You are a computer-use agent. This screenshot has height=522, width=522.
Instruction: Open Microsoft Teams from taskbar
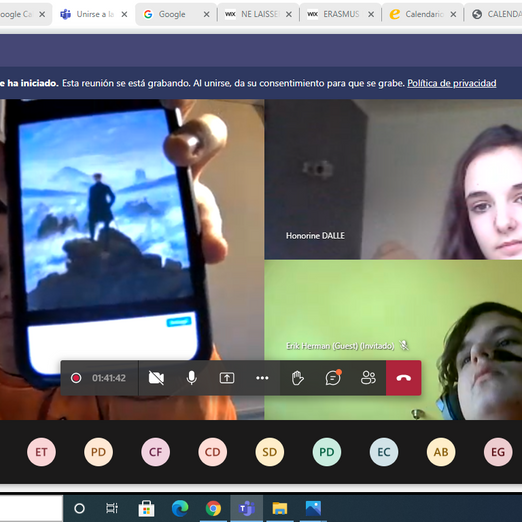pyautogui.click(x=247, y=508)
